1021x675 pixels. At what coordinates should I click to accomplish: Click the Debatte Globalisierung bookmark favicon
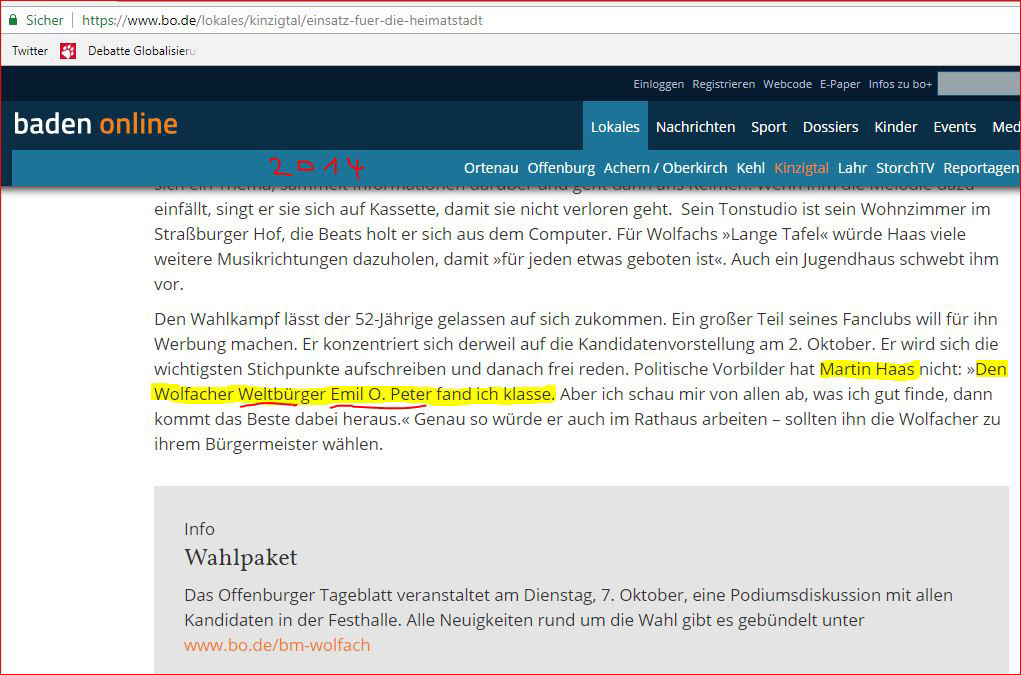[68, 51]
